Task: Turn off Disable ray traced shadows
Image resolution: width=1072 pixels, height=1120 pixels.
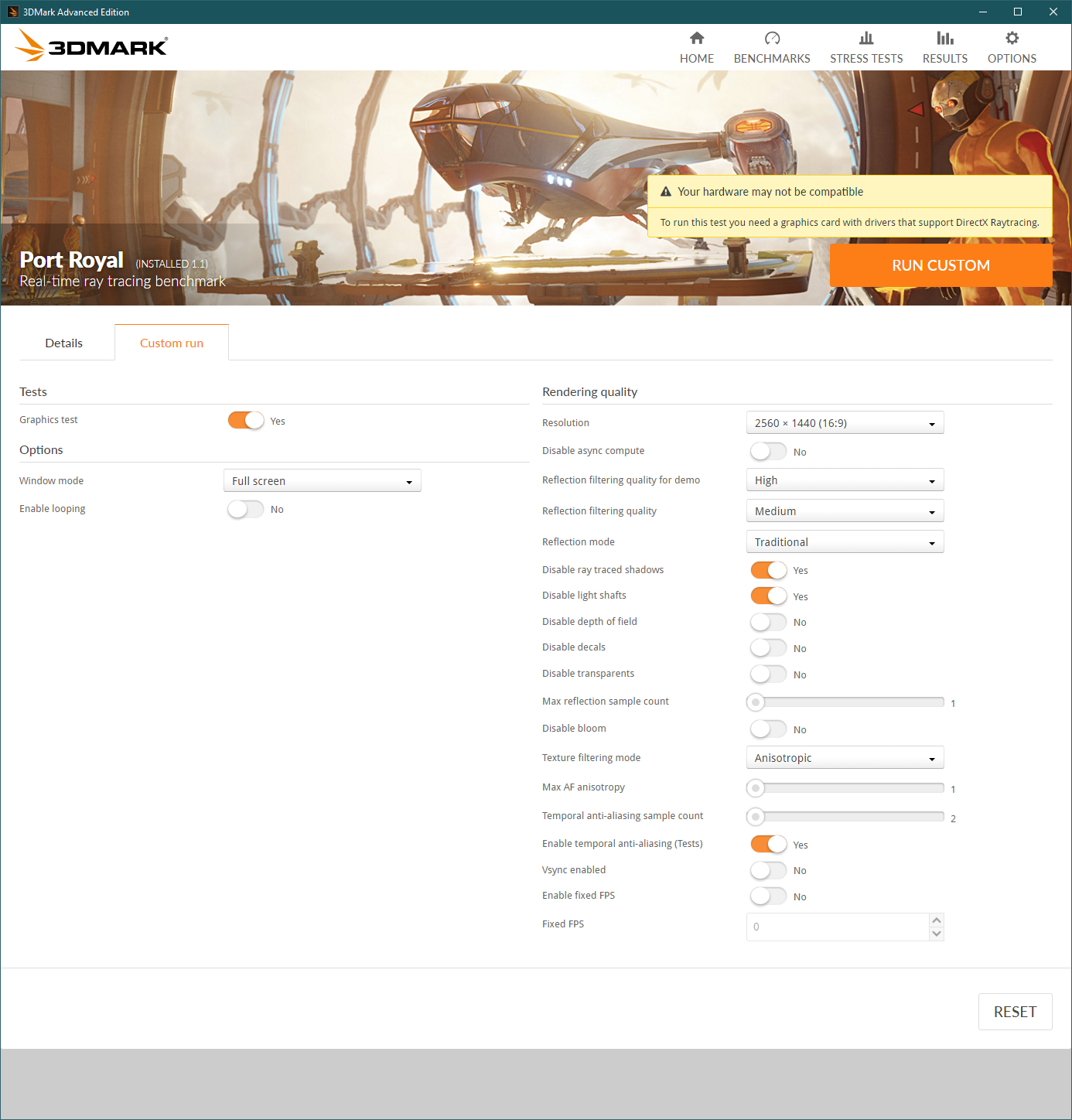Action: (x=767, y=569)
